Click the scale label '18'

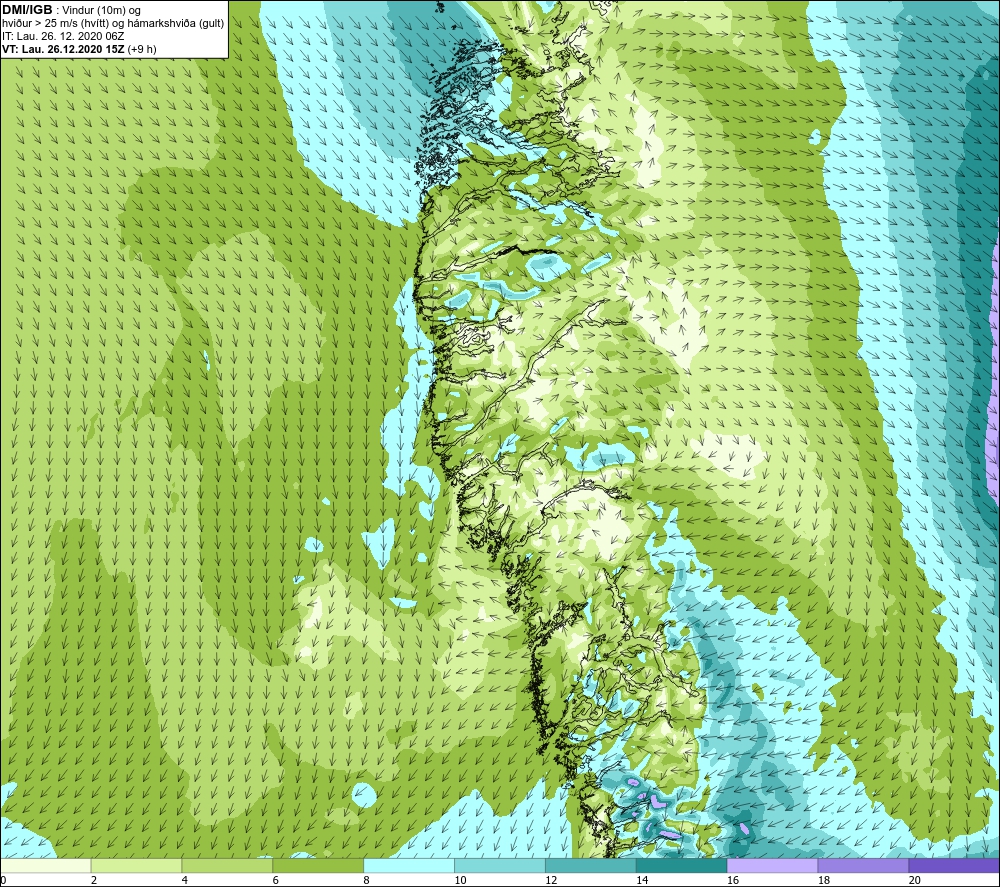(x=823, y=880)
